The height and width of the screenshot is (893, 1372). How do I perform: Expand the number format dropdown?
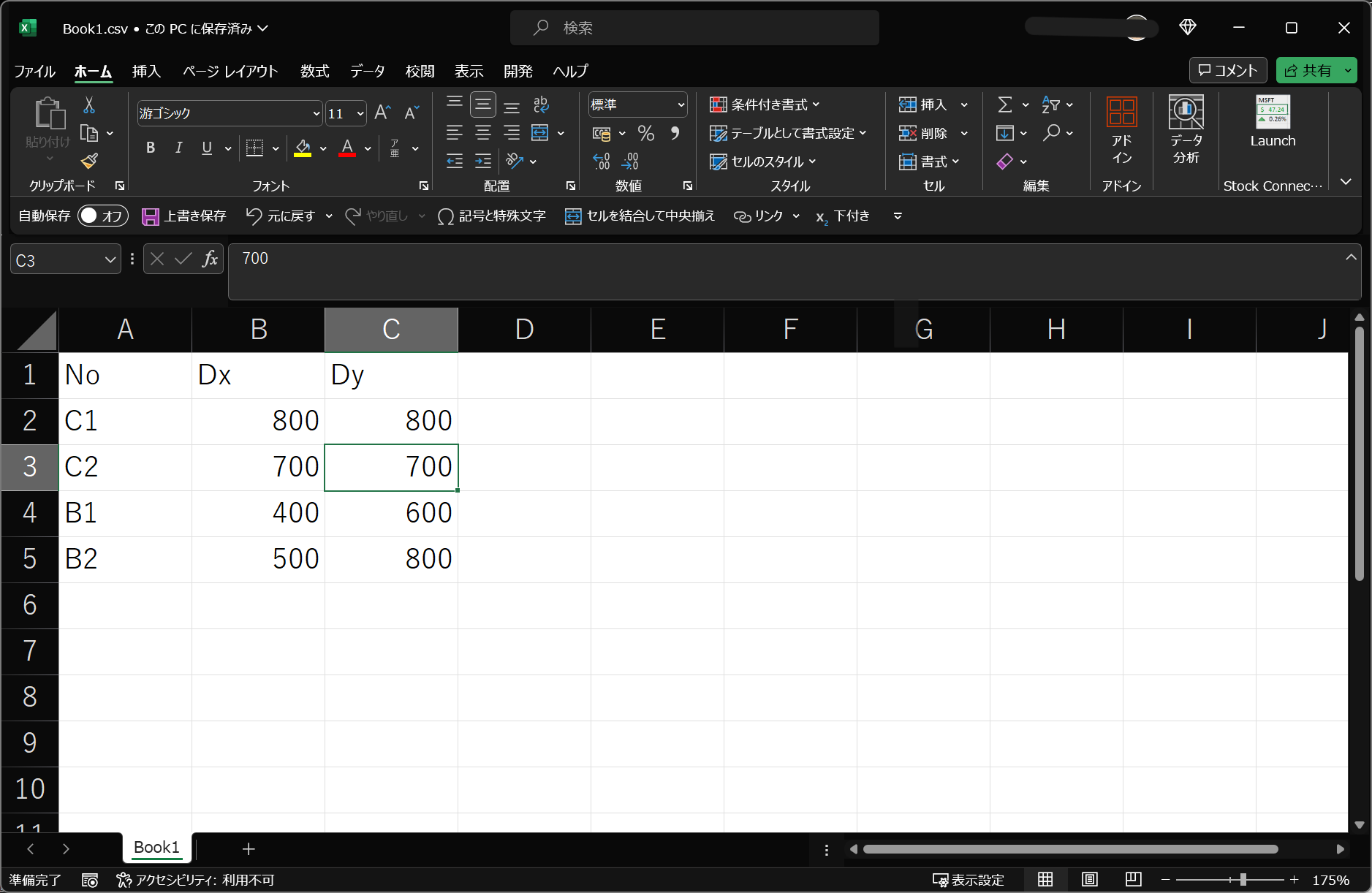681,105
